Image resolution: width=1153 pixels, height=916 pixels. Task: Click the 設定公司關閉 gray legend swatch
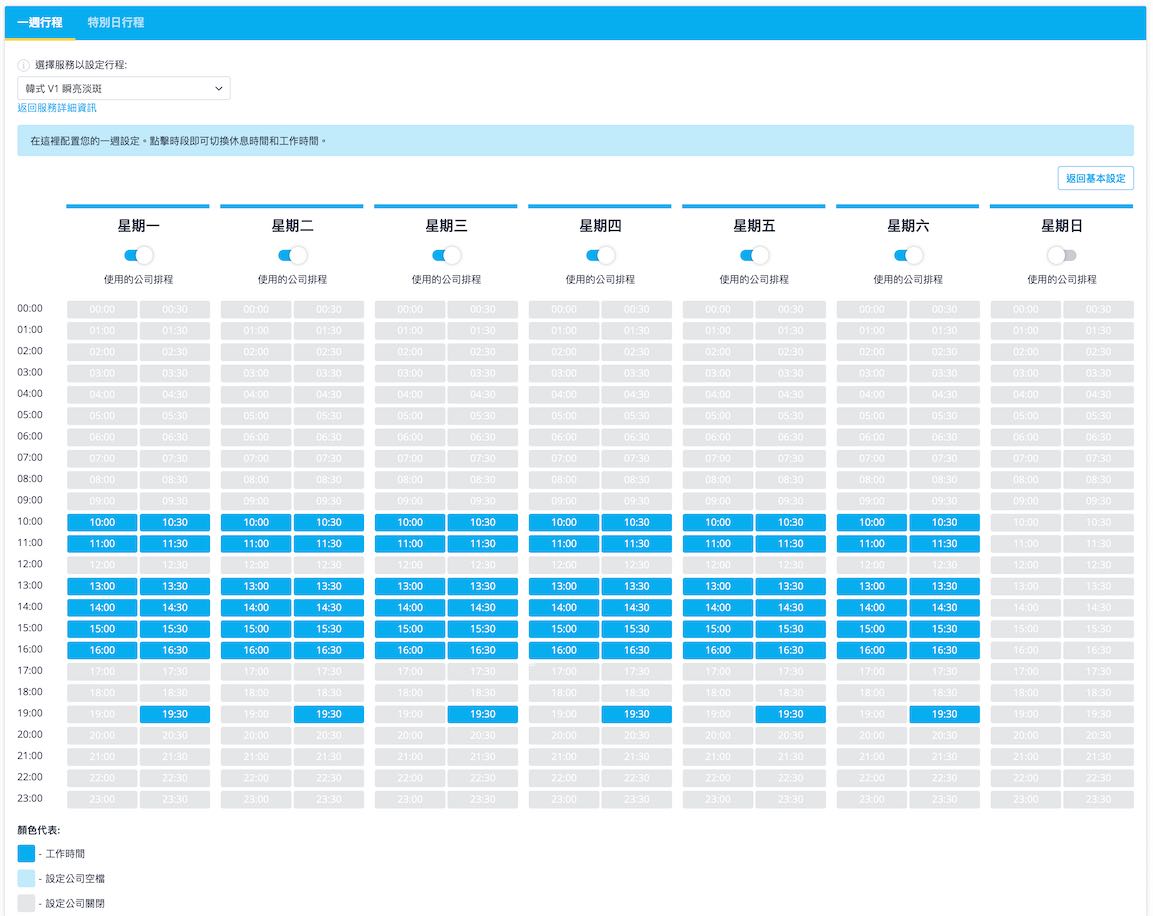tap(26, 904)
